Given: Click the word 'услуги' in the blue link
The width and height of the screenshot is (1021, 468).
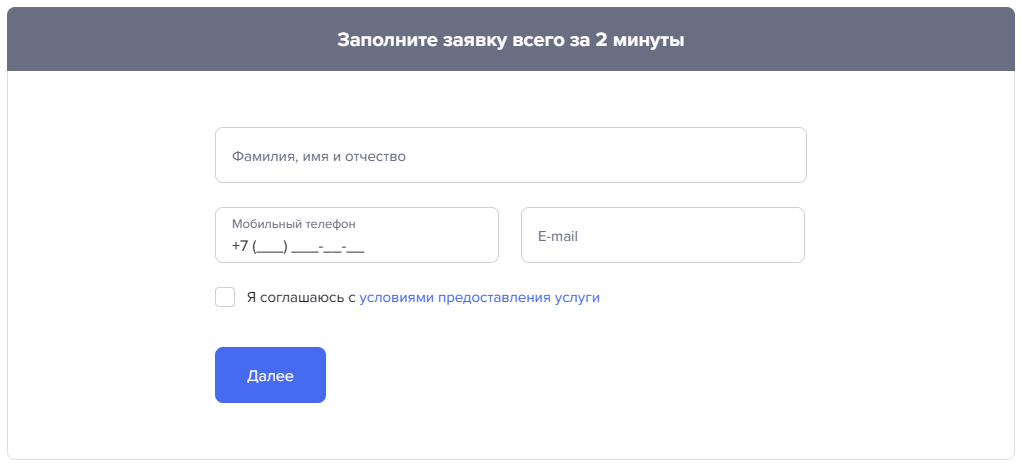Looking at the screenshot, I should (x=577, y=298).
